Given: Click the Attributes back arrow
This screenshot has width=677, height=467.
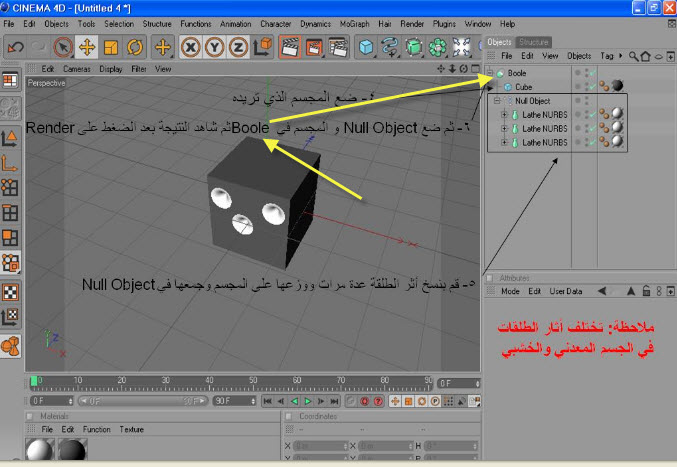Looking at the screenshot, I should point(602,291).
